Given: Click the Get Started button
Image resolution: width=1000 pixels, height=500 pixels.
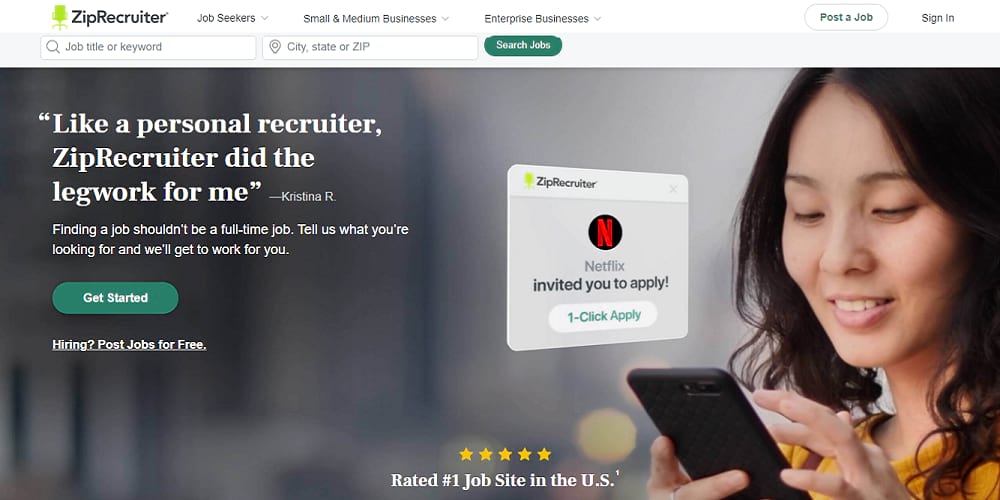Looking at the screenshot, I should 115,298.
